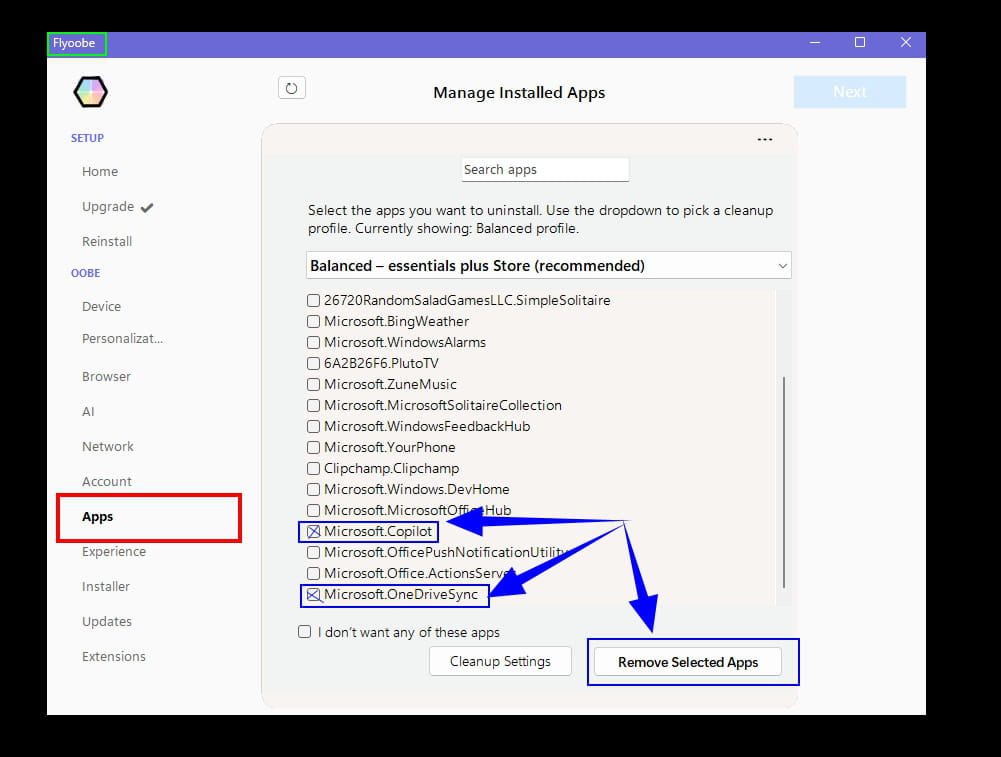Check the Clipchamp.Clipchamp checkbox

coord(313,468)
